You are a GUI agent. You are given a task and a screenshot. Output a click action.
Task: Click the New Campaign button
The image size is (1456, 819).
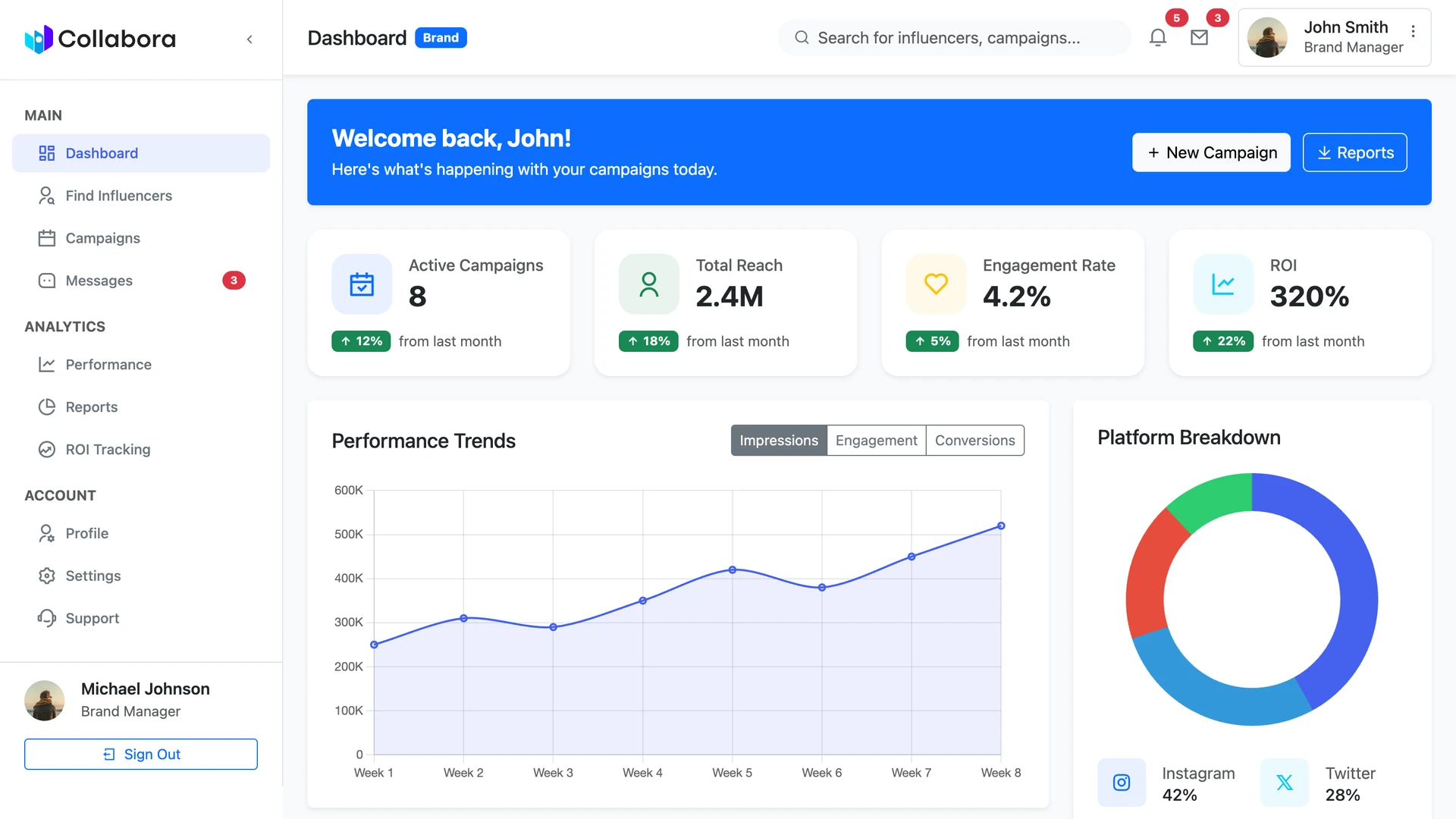click(x=1211, y=152)
